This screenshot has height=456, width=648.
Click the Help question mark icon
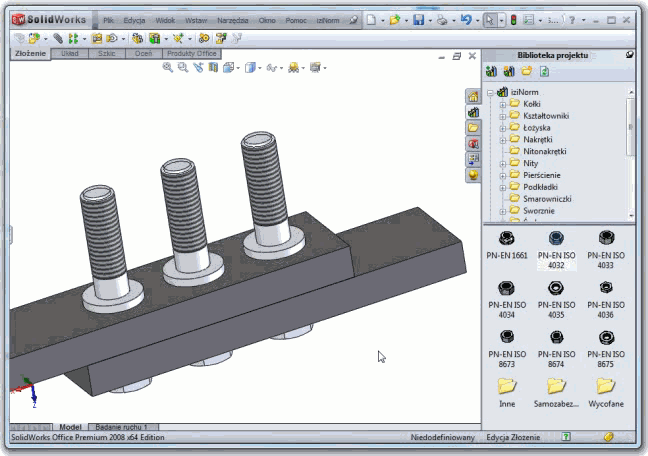point(572,20)
